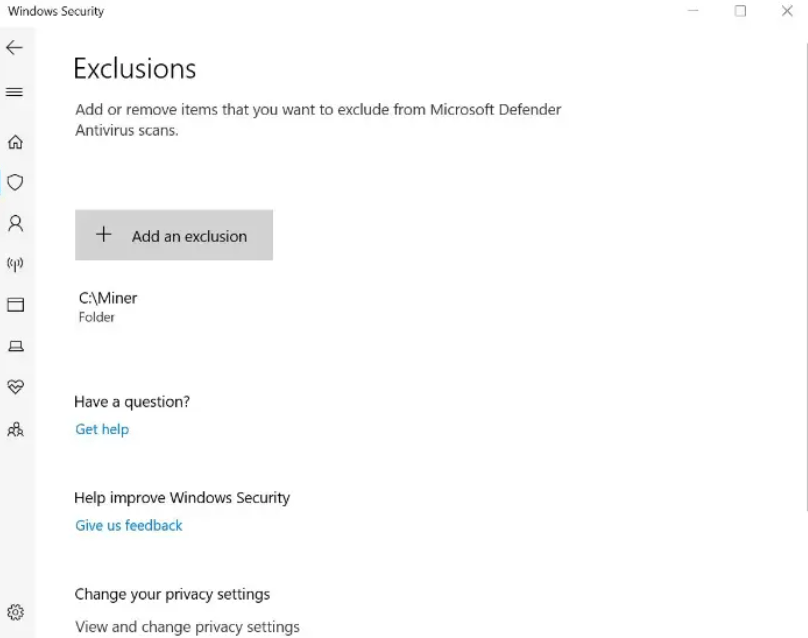
Task: Click the Give us feedback link
Action: coord(129,525)
